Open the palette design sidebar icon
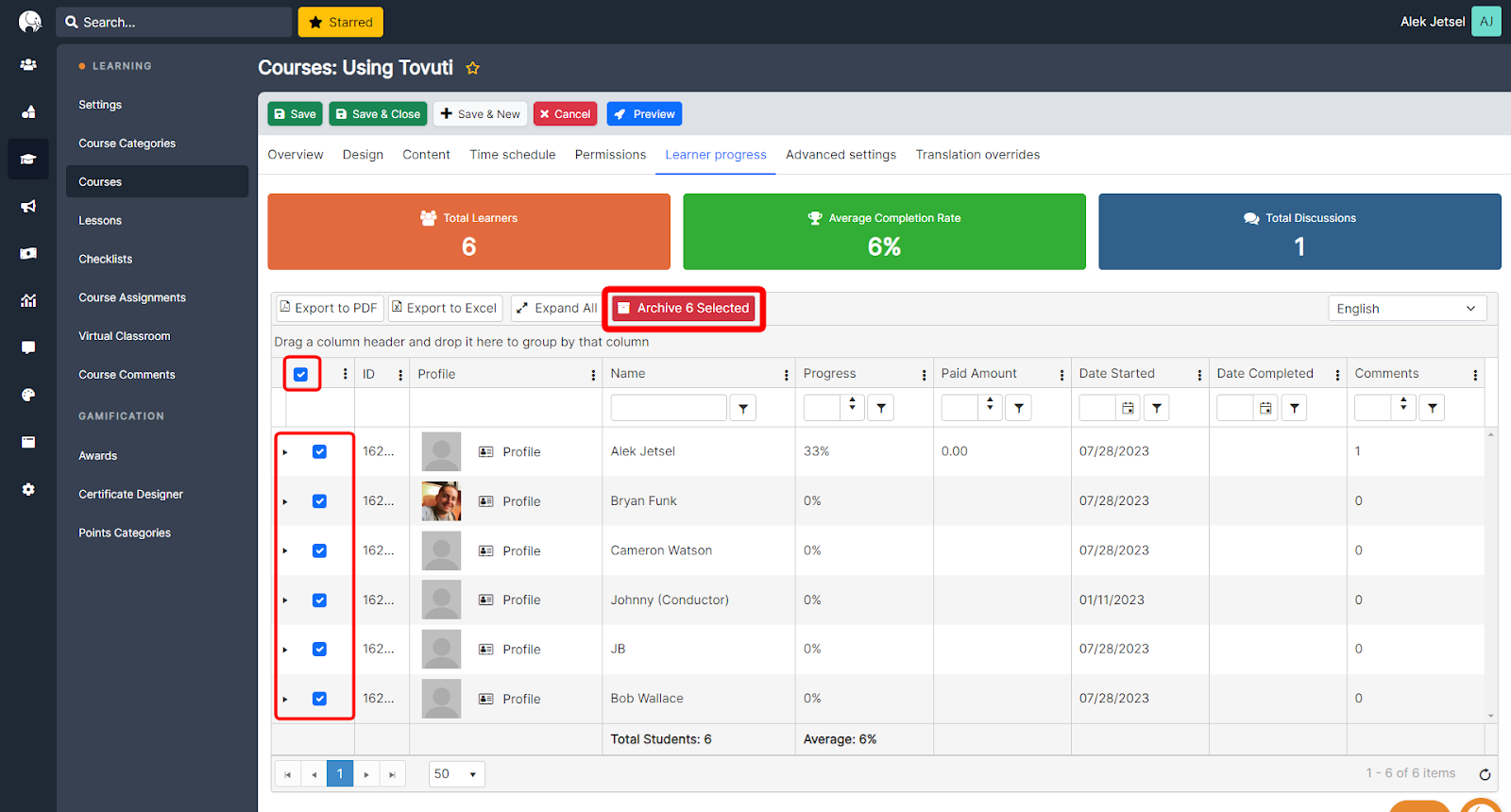 tap(28, 395)
